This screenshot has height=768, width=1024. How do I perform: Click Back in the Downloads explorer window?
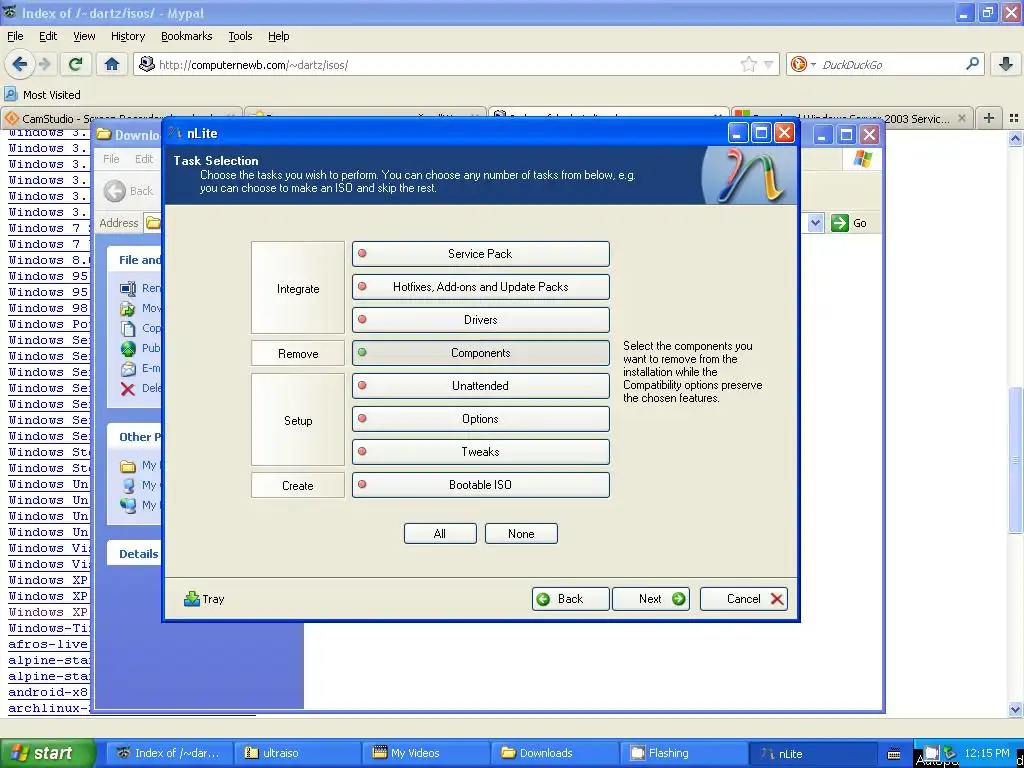click(129, 191)
